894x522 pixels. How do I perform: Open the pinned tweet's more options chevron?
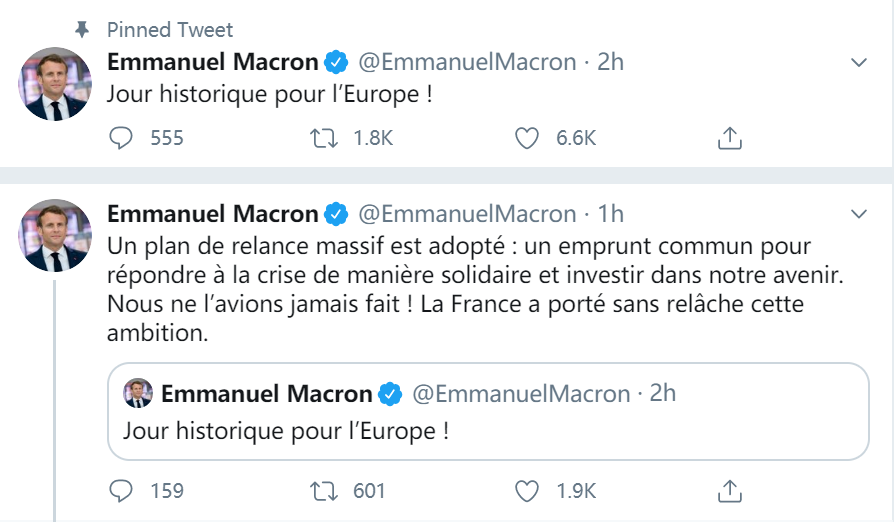[858, 62]
